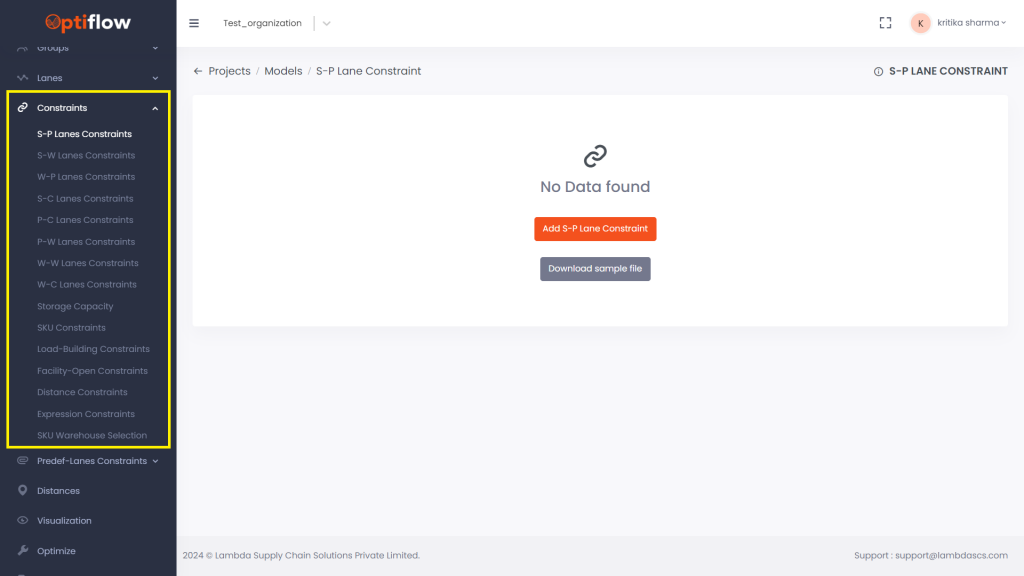1024x576 pixels.
Task: Click Add S-P Lane Constraint button
Action: (595, 229)
